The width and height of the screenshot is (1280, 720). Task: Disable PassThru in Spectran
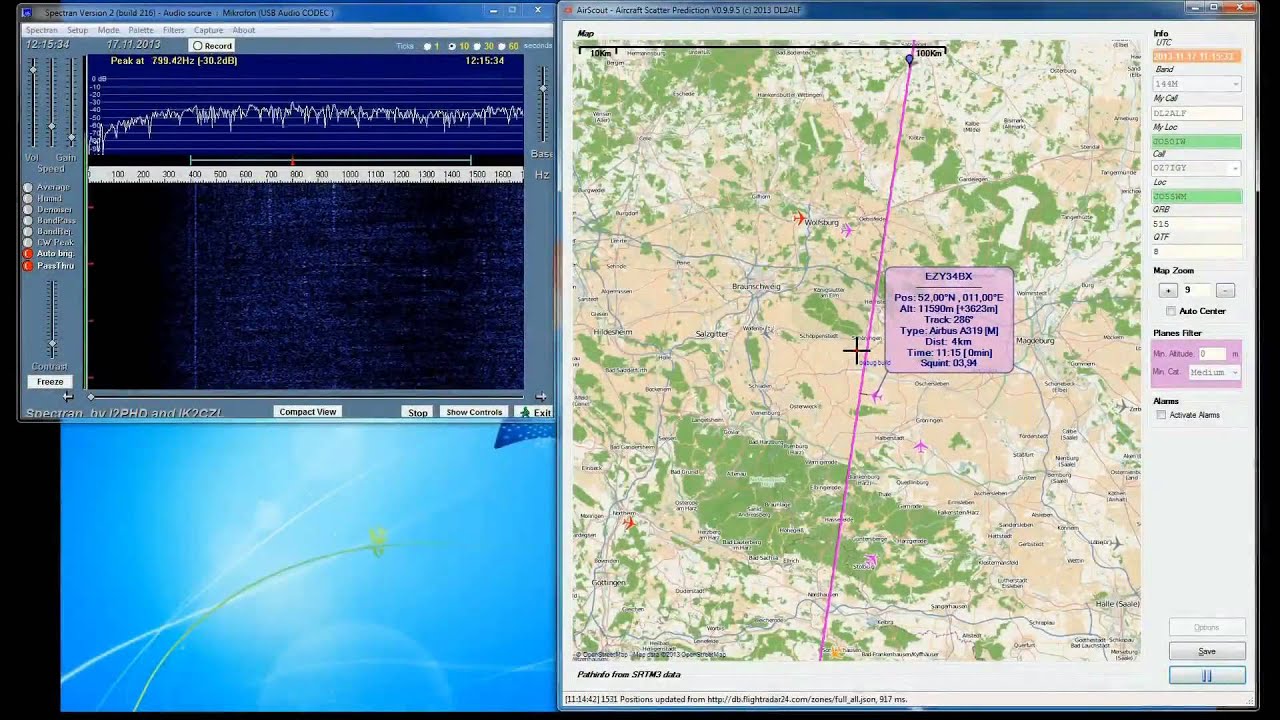point(29,265)
